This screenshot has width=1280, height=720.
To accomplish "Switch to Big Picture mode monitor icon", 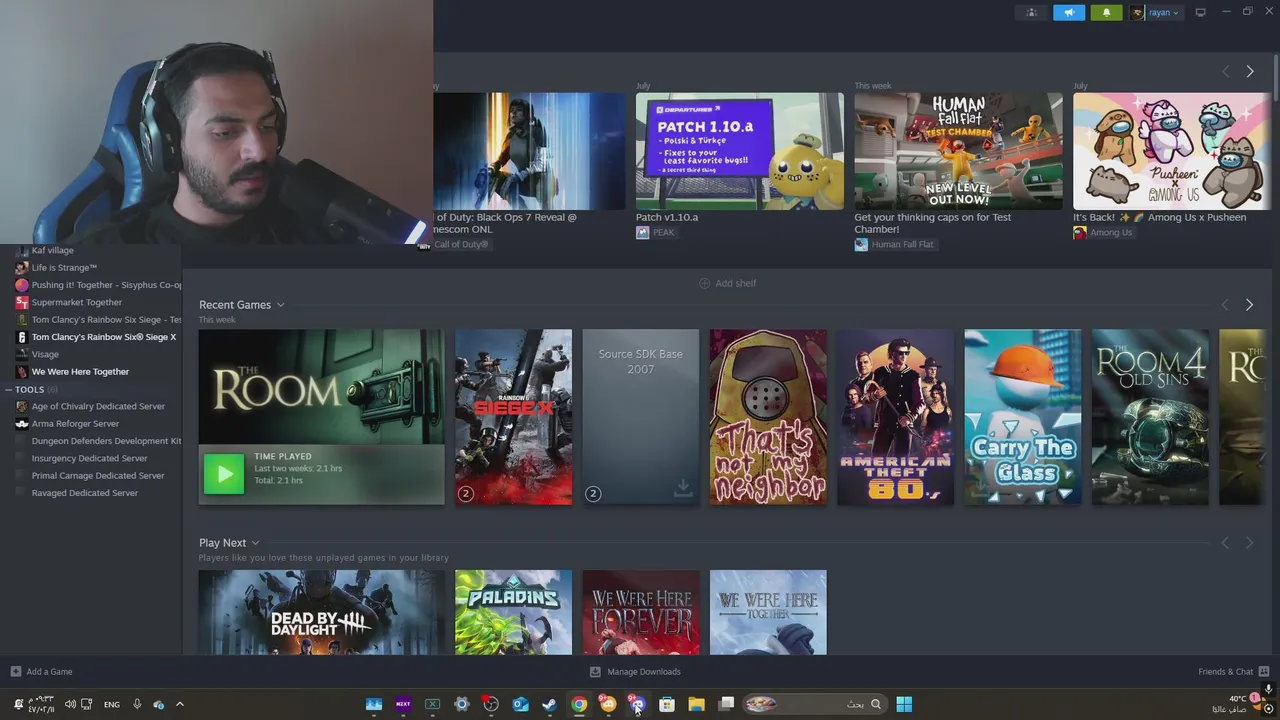I will tap(1200, 13).
